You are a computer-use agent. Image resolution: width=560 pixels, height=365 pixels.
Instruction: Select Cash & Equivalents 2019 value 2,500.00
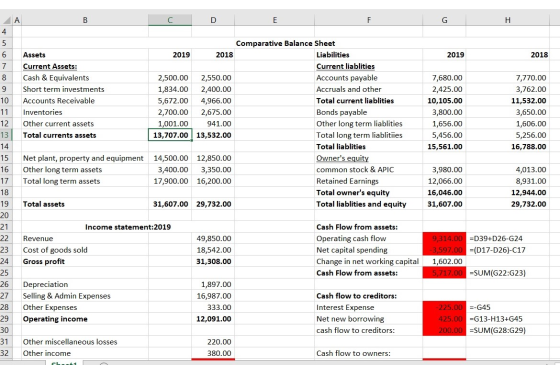[170, 78]
